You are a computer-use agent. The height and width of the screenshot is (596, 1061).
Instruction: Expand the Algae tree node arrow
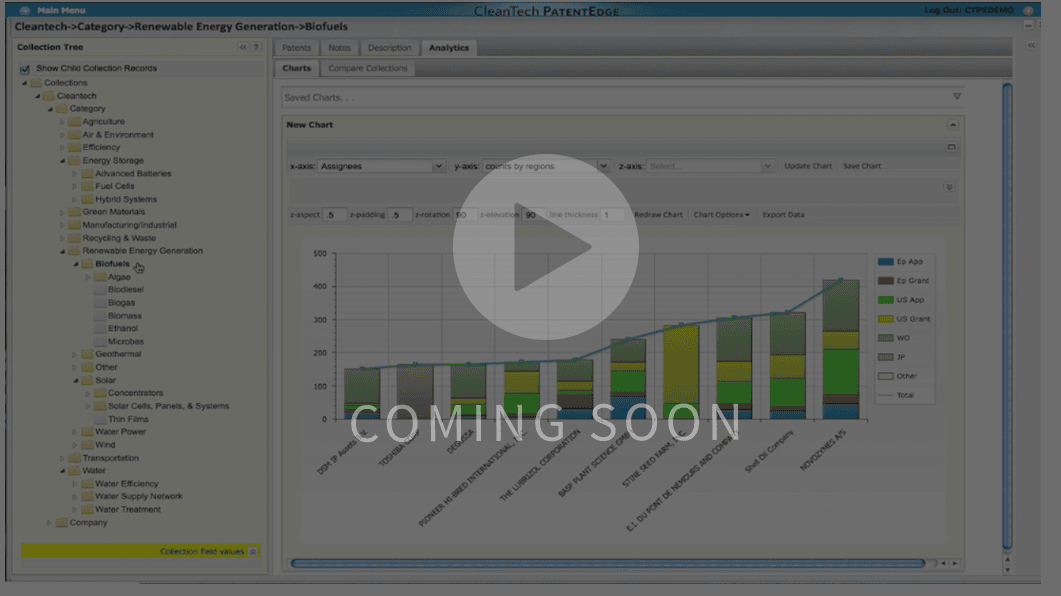pyautogui.click(x=88, y=277)
